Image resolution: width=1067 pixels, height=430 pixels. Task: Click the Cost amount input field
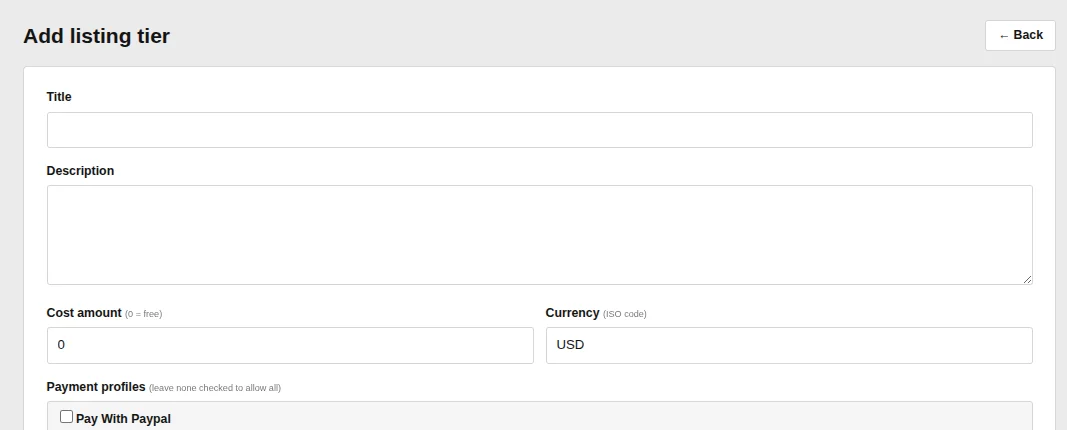click(290, 346)
